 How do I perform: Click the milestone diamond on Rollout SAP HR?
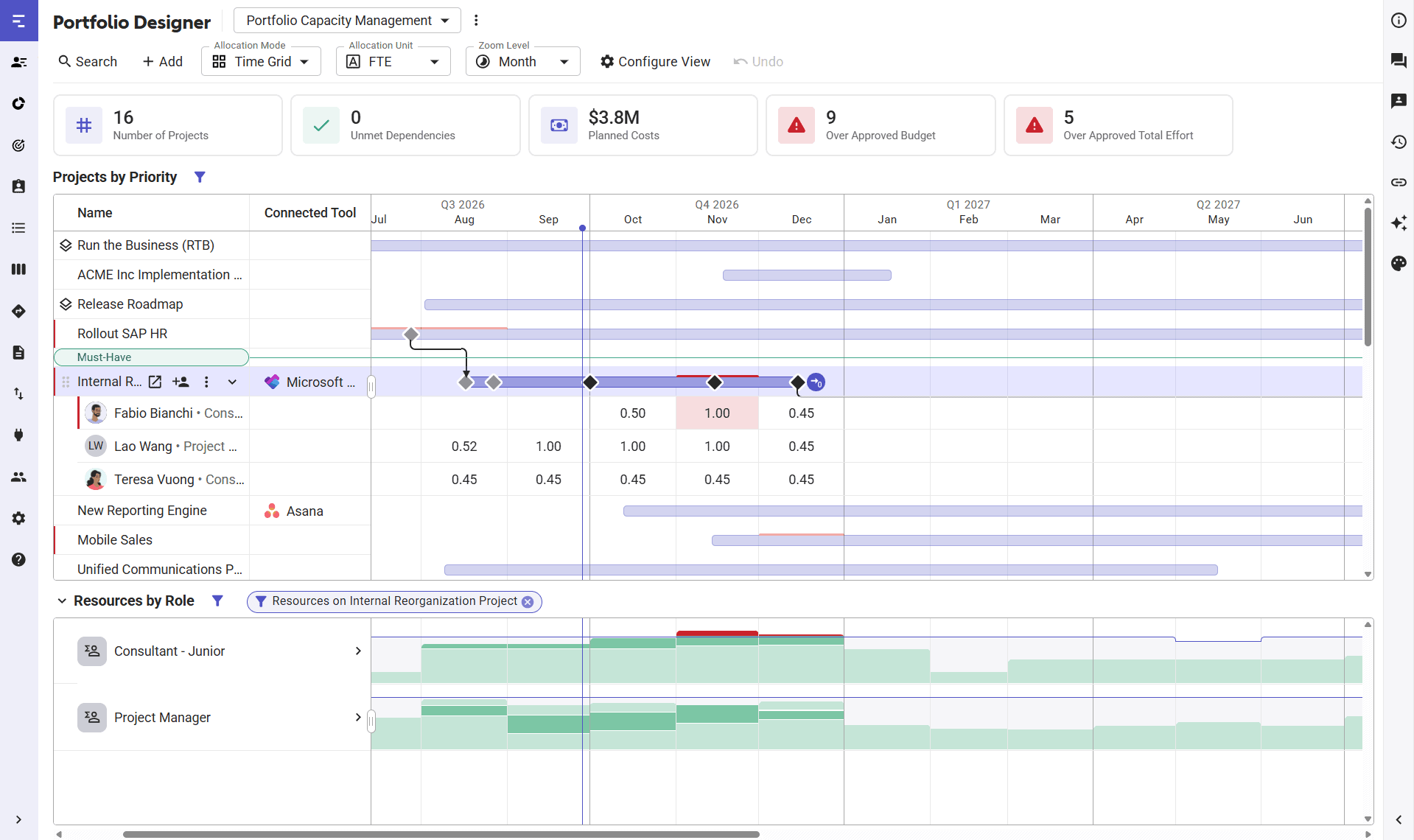coord(411,335)
